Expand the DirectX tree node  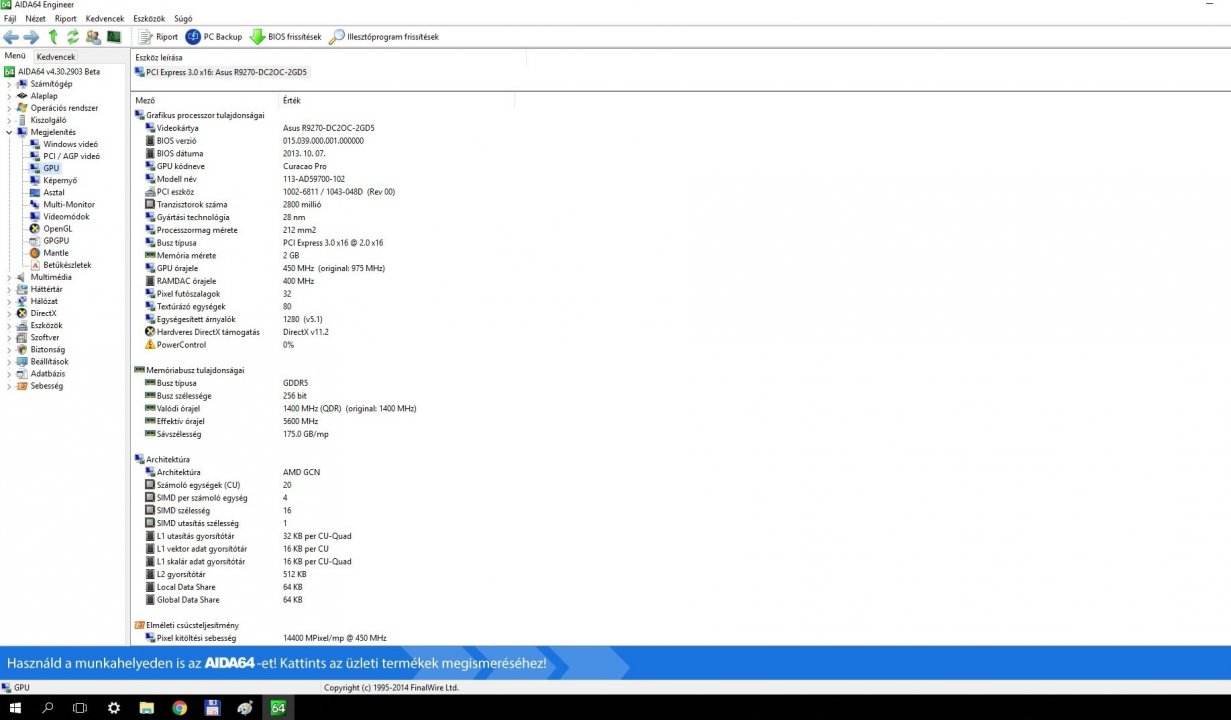[x=9, y=313]
